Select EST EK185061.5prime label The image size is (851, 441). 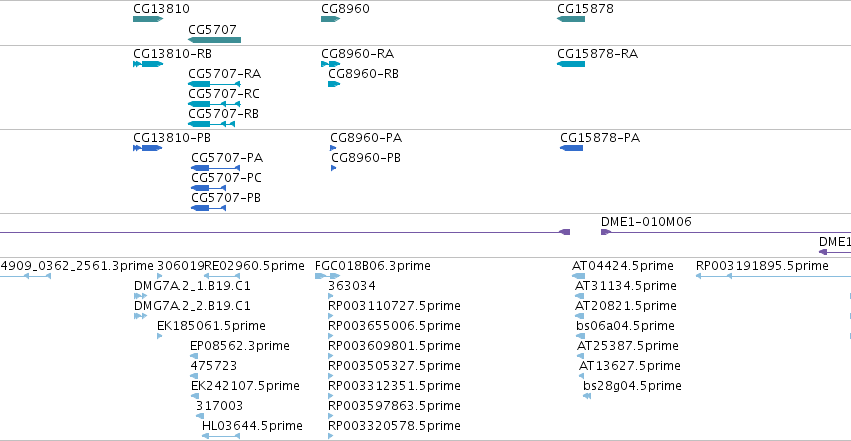[x=211, y=326]
